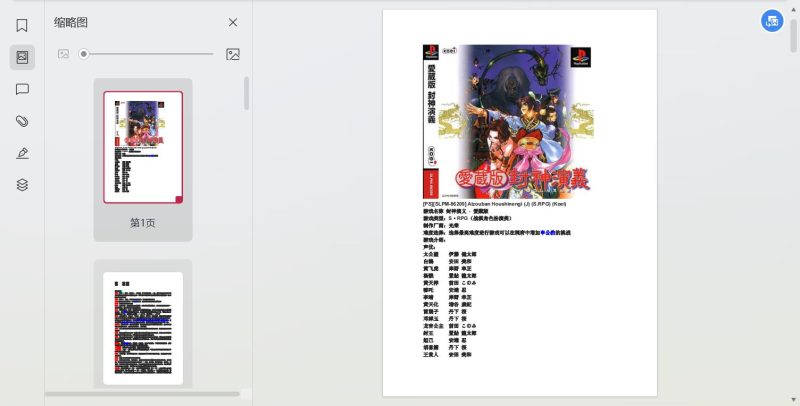Click the document scrollbar down arrow
Screen dimensions: 800x406
pos(794,400)
